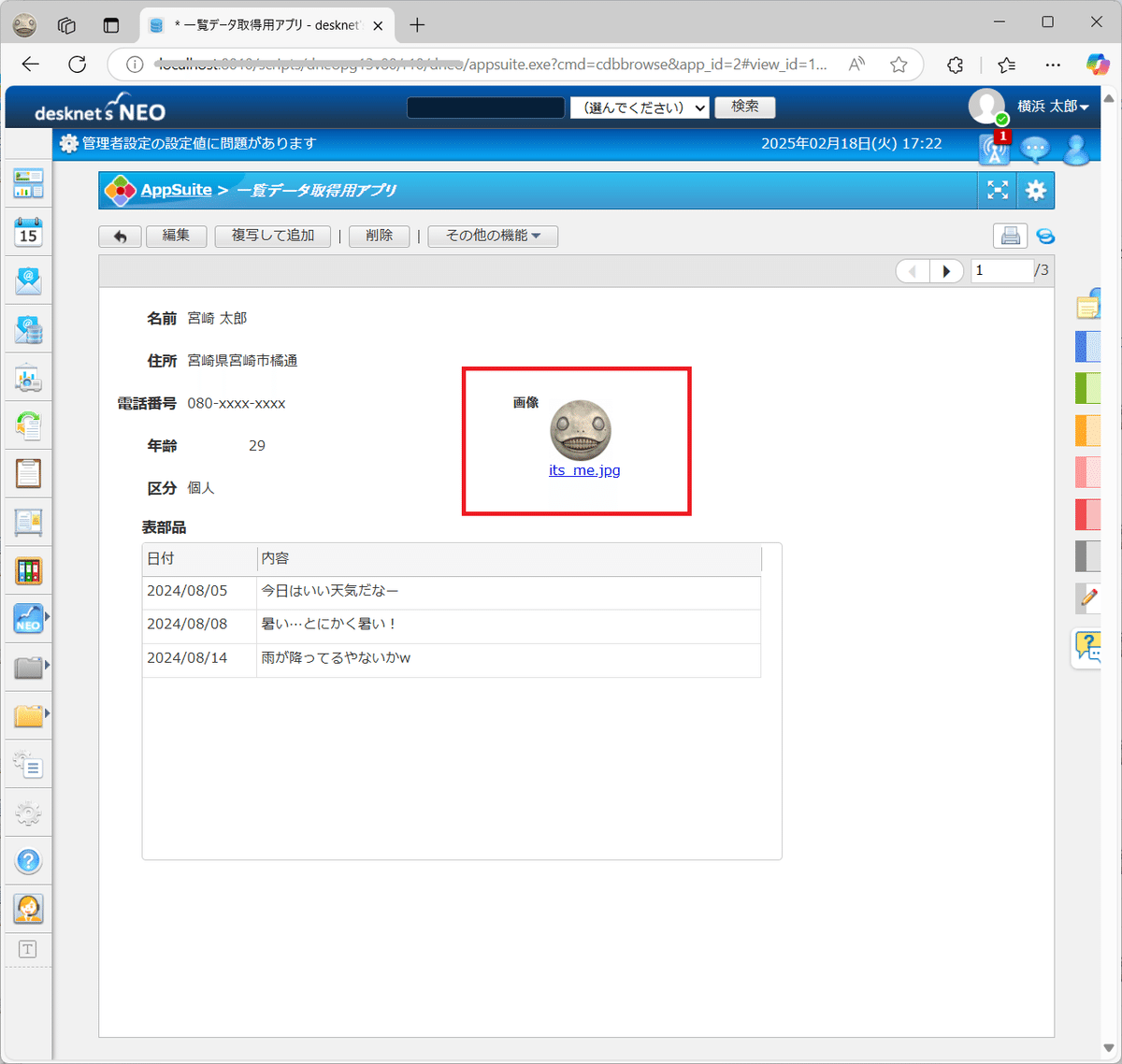Click the page number input field showing 1
Viewport: 1122px width, 1064px height.
pos(1000,270)
